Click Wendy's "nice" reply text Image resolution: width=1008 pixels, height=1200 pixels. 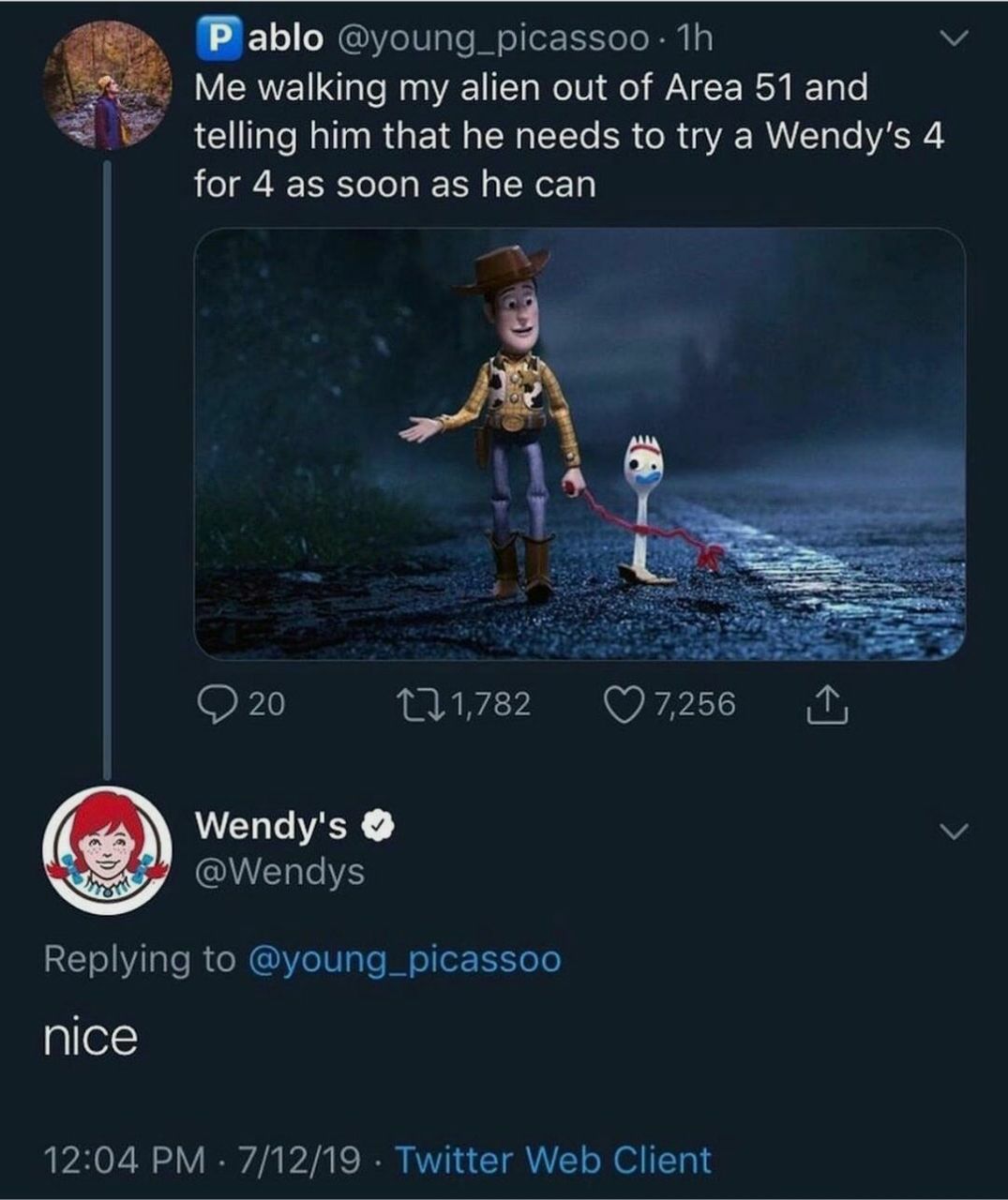tap(91, 1037)
